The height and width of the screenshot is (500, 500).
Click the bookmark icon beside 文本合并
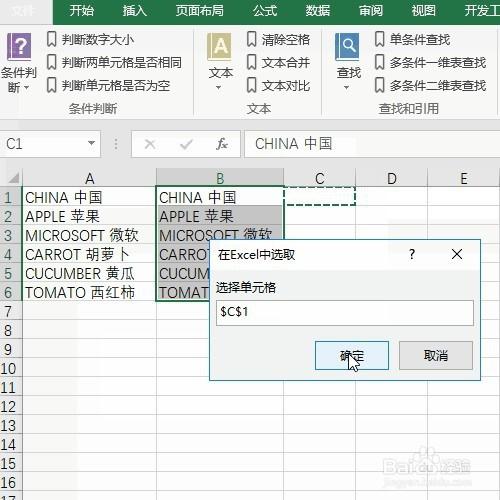[252, 62]
